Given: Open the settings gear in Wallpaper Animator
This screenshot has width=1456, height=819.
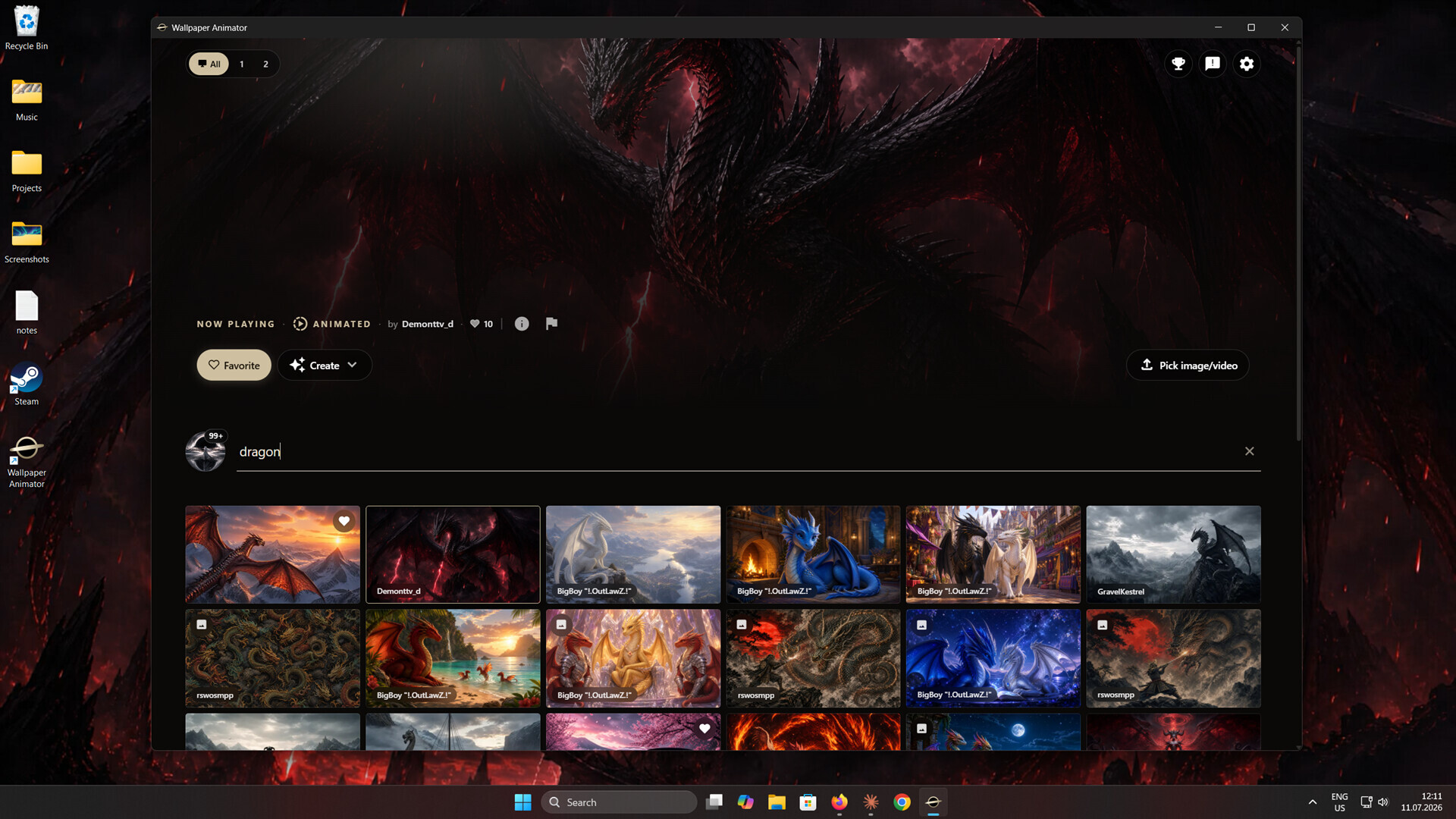Looking at the screenshot, I should point(1247,64).
